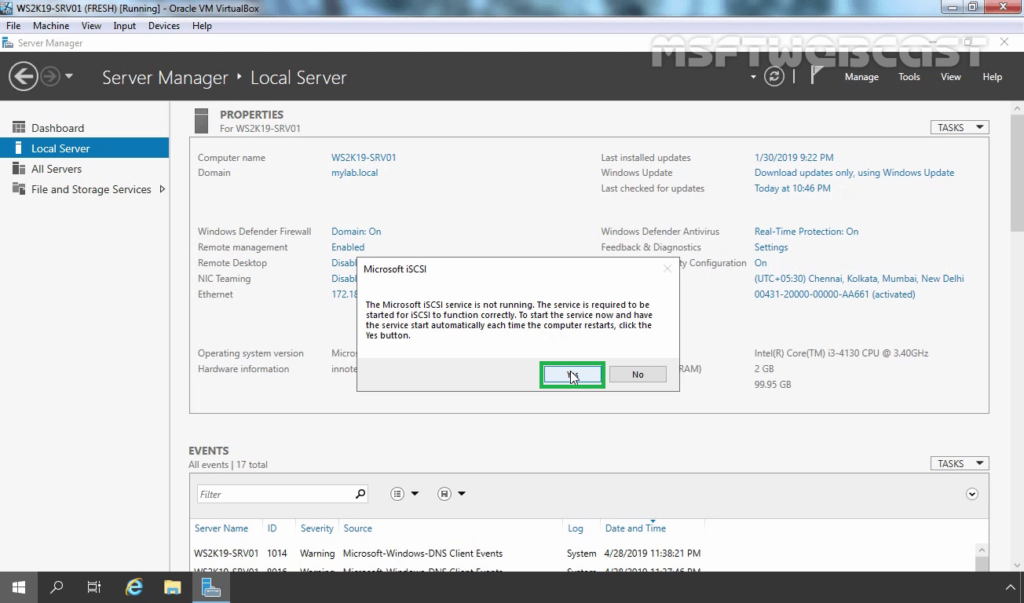This screenshot has height=603, width=1024.
Task: Open the VirtualBox Devices menu
Action: coord(164,25)
